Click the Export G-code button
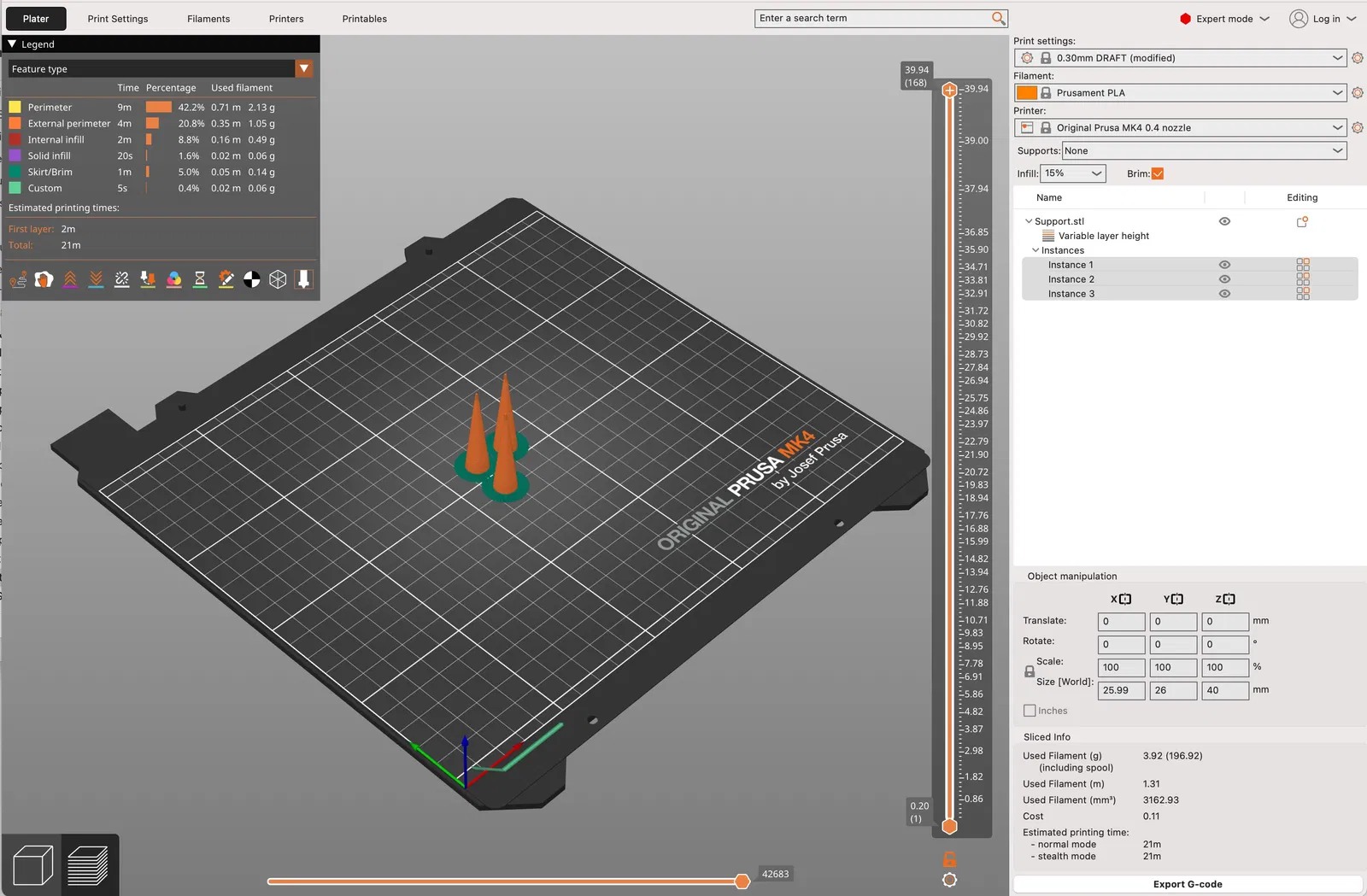1367x896 pixels. click(1187, 884)
